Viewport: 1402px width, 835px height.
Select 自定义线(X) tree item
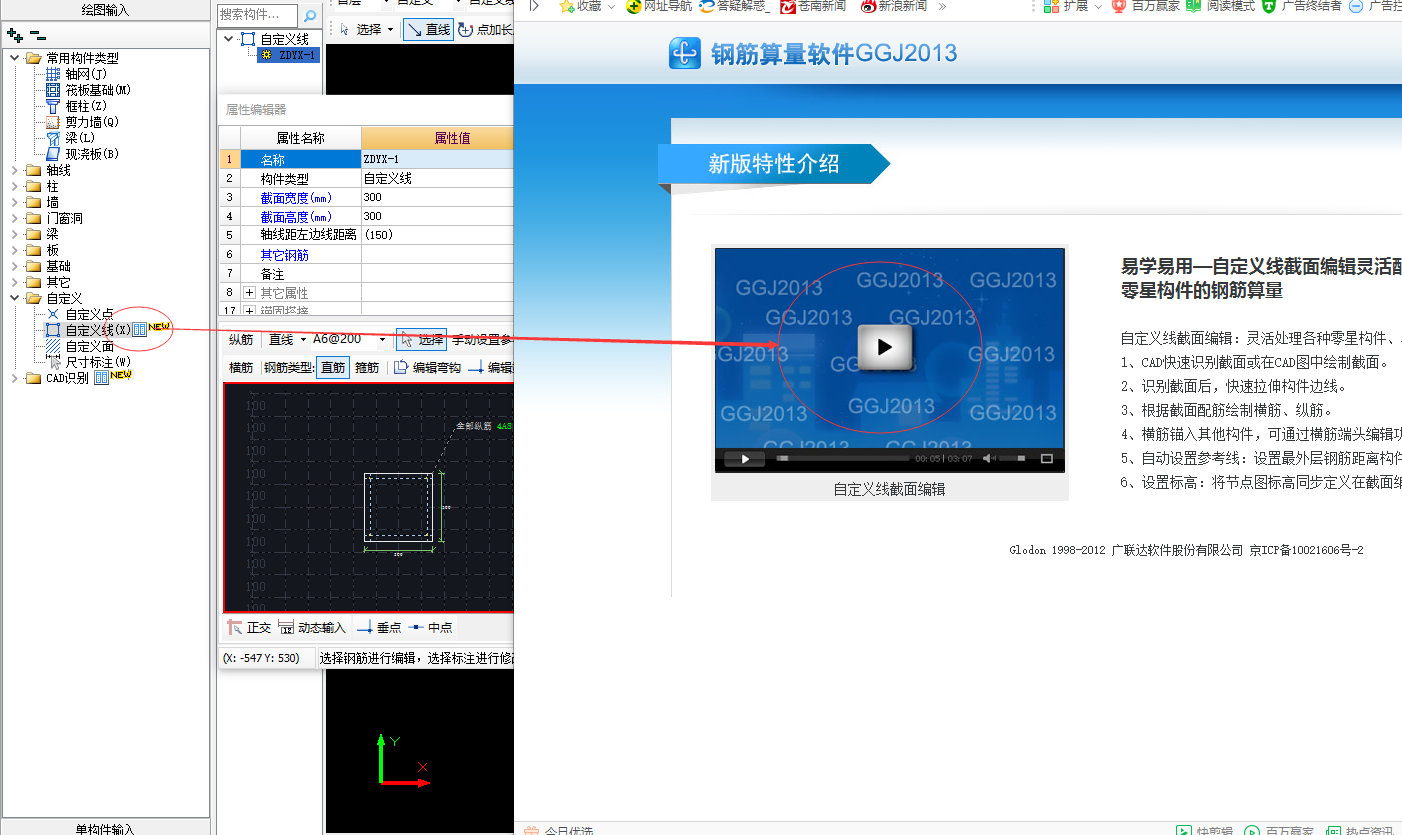click(97, 330)
